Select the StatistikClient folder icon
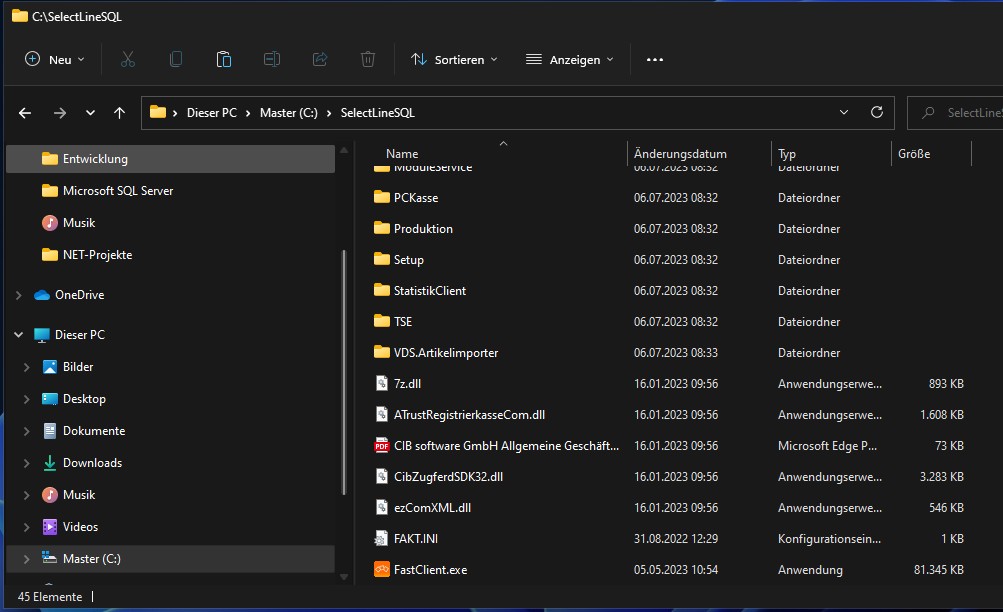The image size is (1003, 612). click(382, 290)
